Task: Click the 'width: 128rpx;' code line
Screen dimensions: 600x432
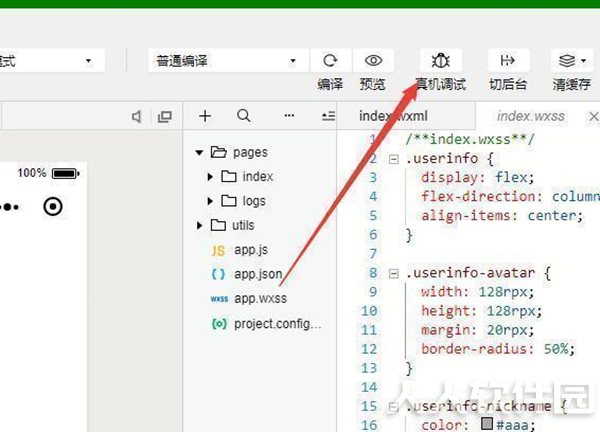Action: [477, 292]
